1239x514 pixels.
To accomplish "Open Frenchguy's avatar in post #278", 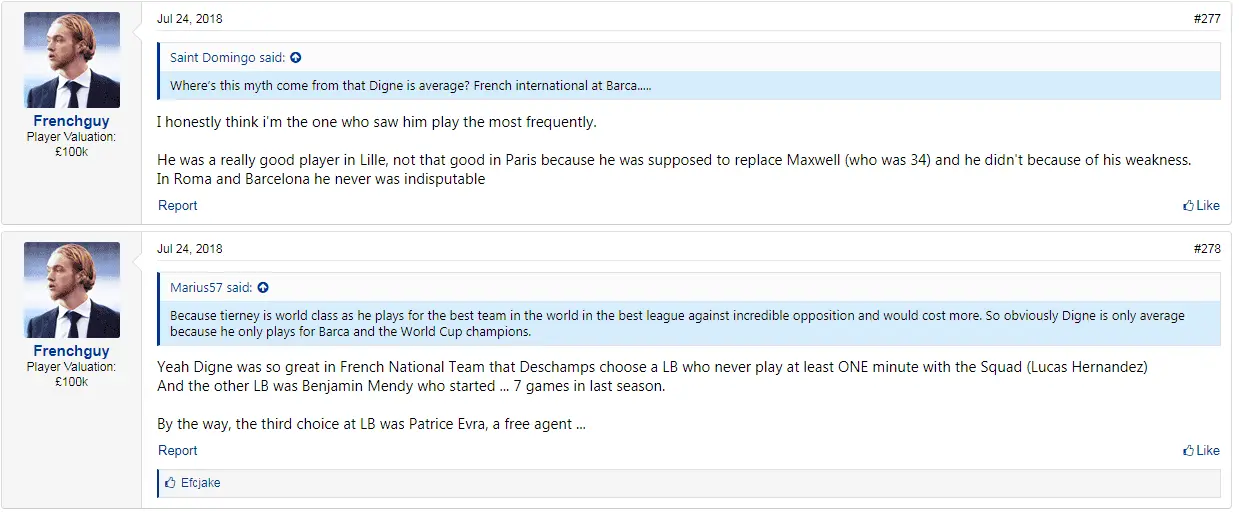I will coord(71,290).
